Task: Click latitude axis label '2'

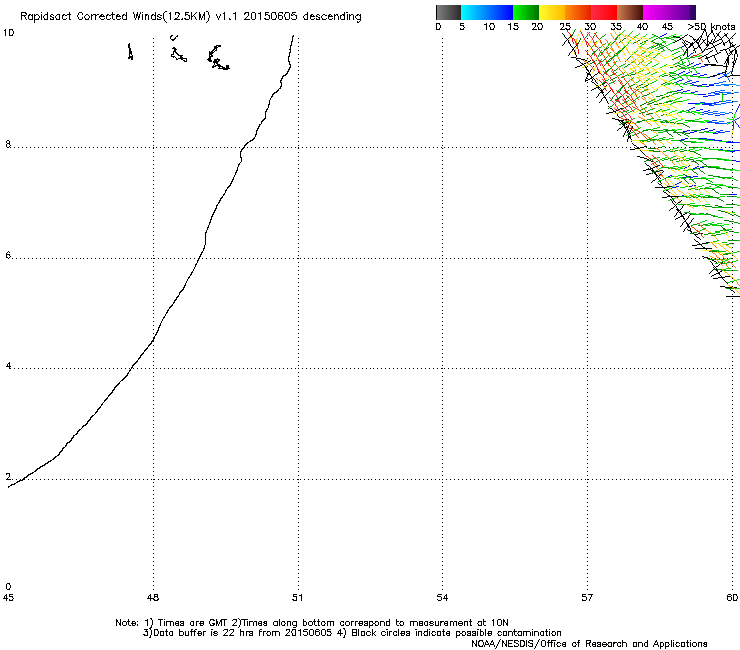Action: 8,477
